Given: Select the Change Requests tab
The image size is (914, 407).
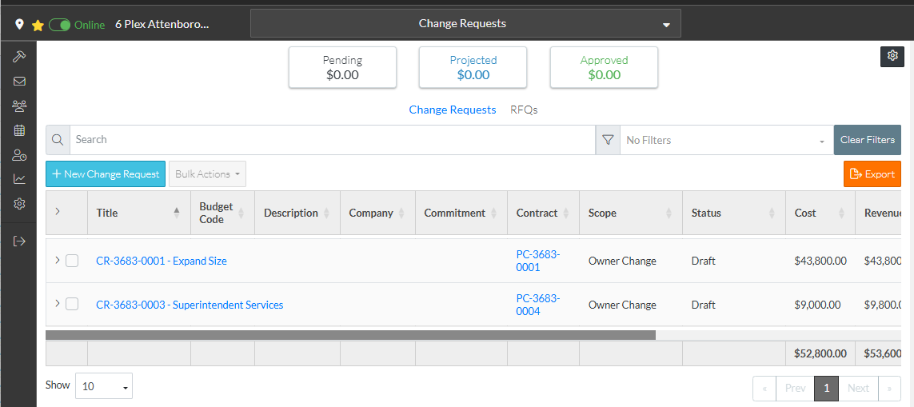Looking at the screenshot, I should (452, 110).
